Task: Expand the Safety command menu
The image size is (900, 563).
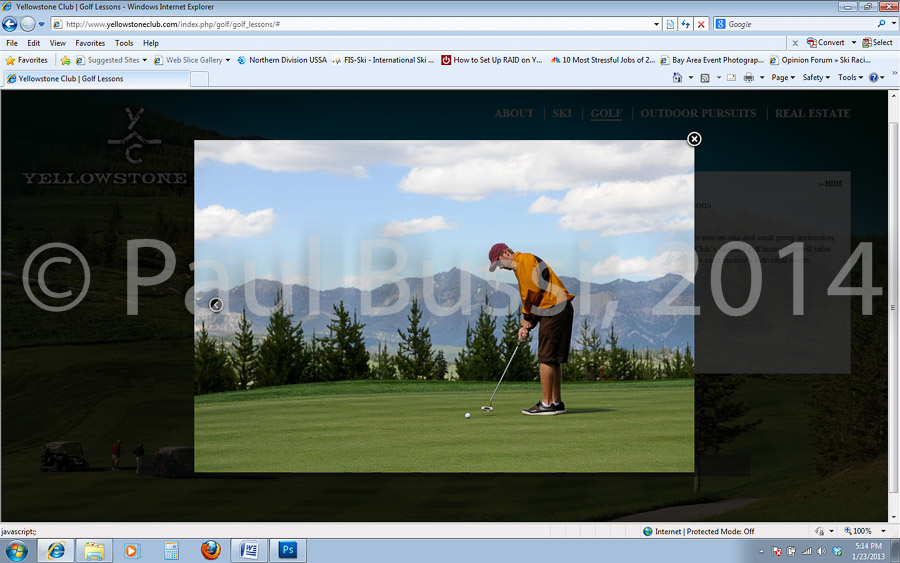Action: point(816,77)
